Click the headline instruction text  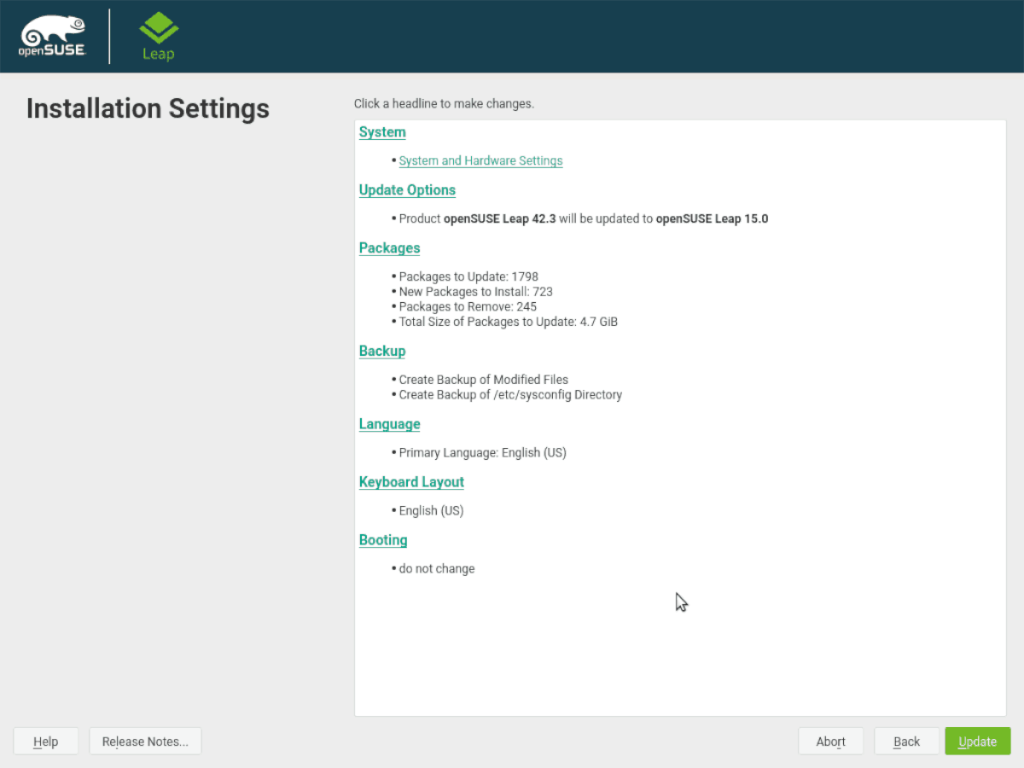pyautogui.click(x=444, y=103)
